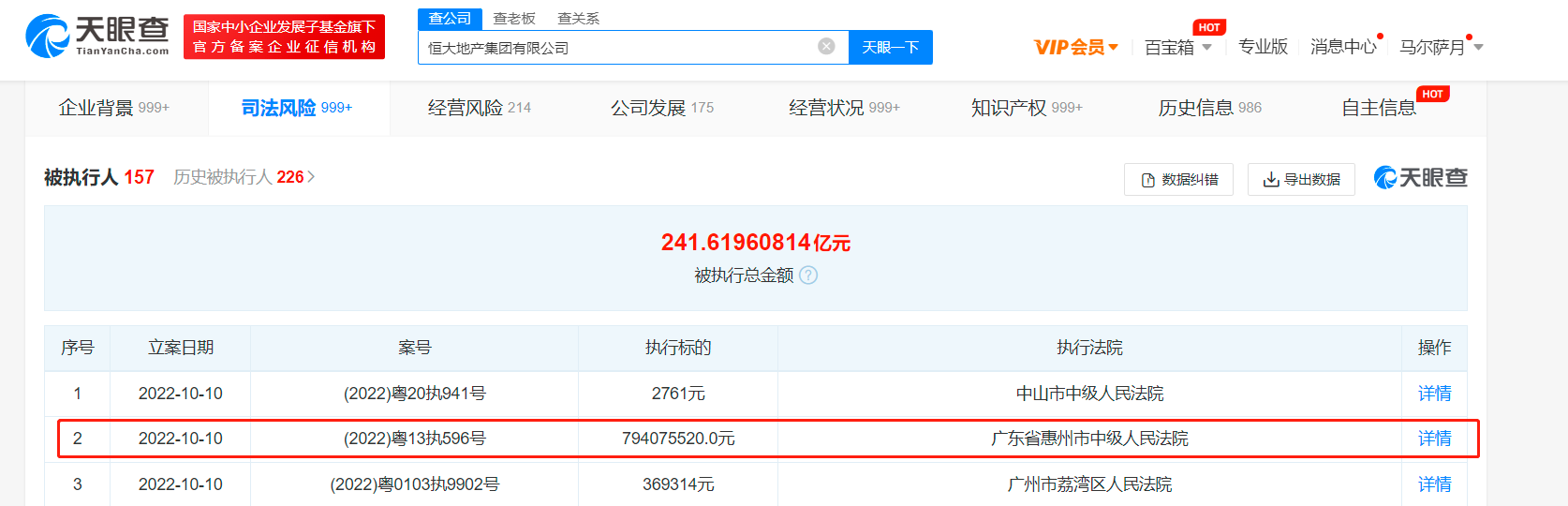Switch to the 查老板 search tab
The width and height of the screenshot is (1568, 506).
(x=514, y=19)
